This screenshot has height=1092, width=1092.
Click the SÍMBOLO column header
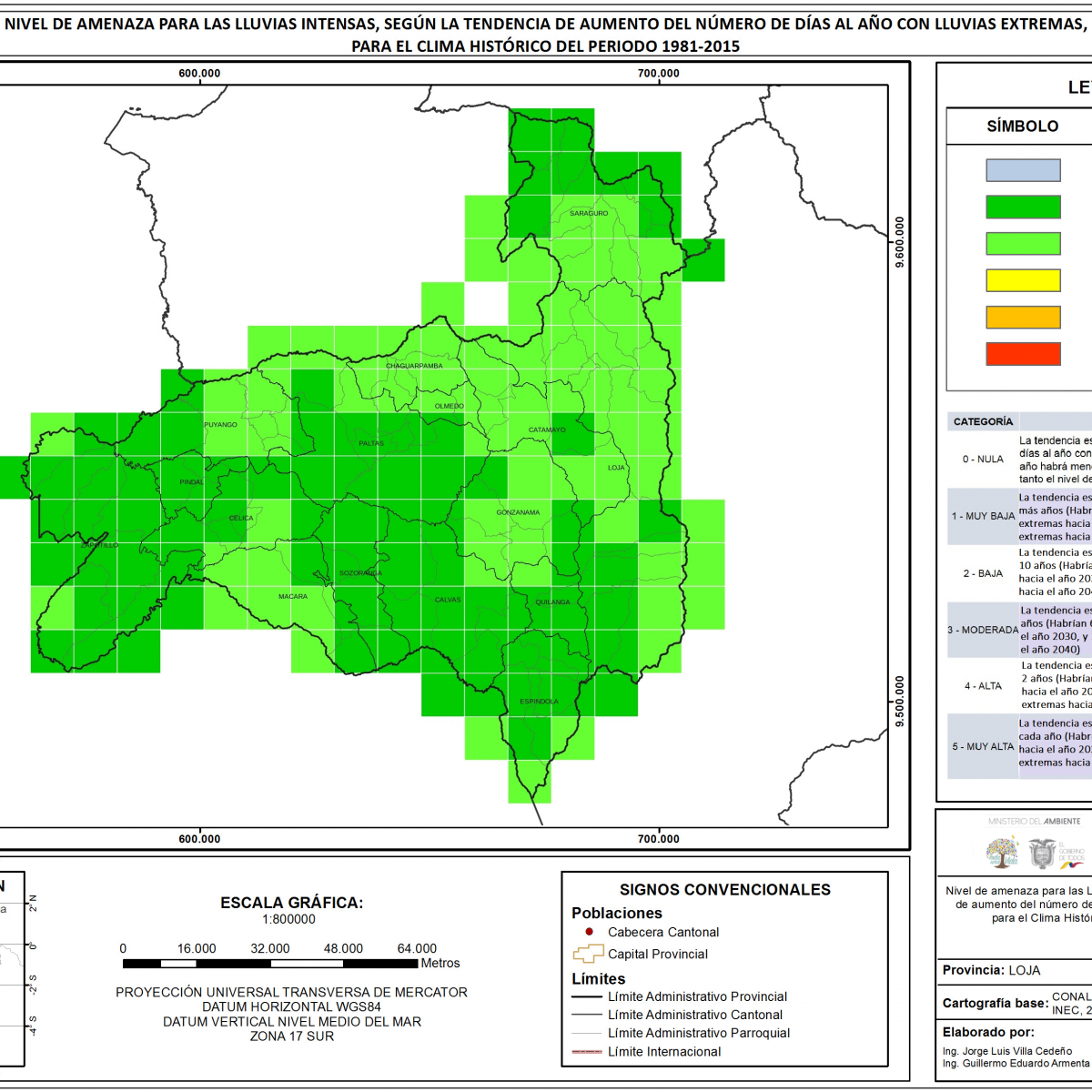tap(1022, 126)
